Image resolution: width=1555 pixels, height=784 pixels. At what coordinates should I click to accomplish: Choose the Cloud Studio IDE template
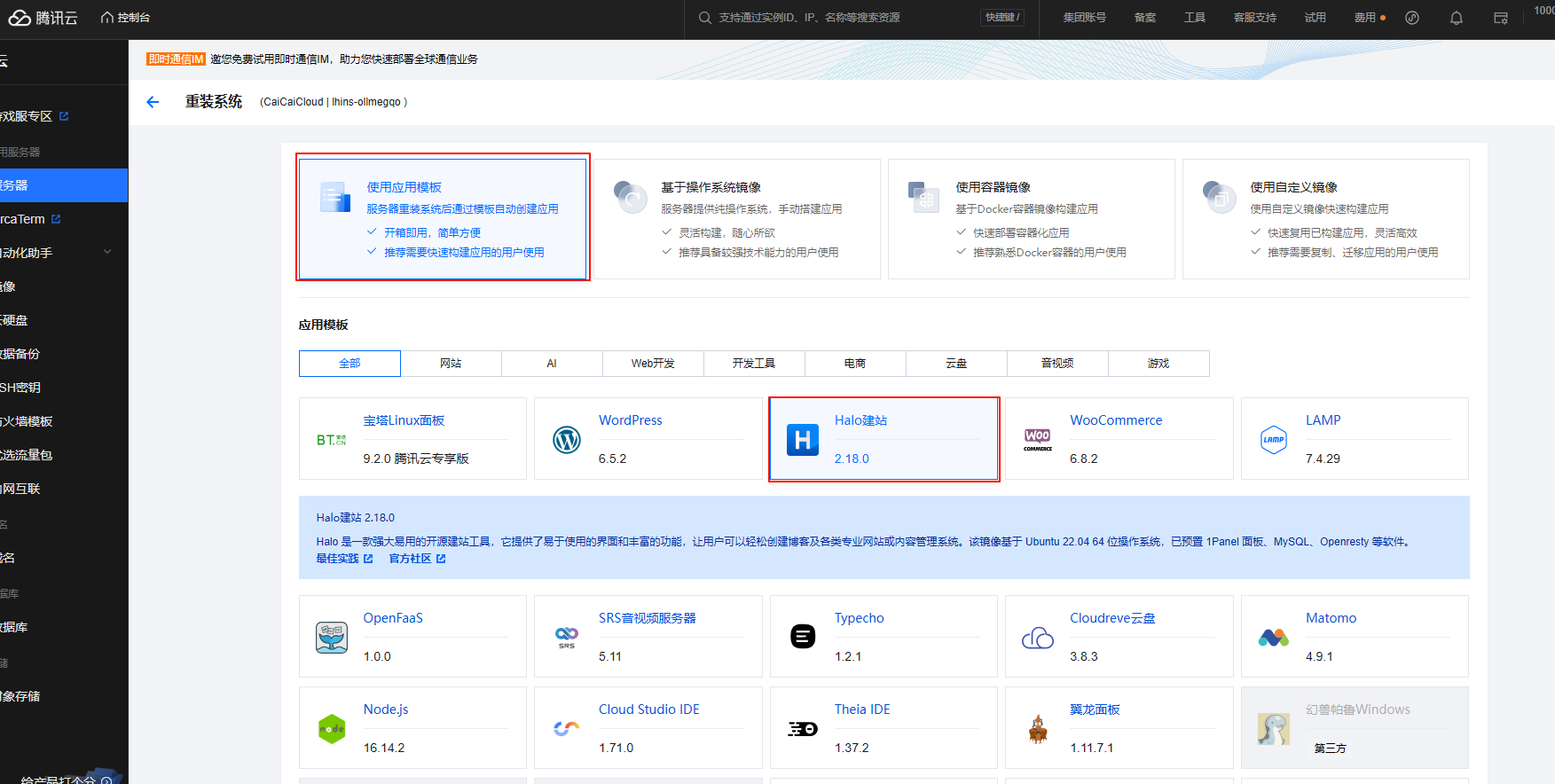648,728
